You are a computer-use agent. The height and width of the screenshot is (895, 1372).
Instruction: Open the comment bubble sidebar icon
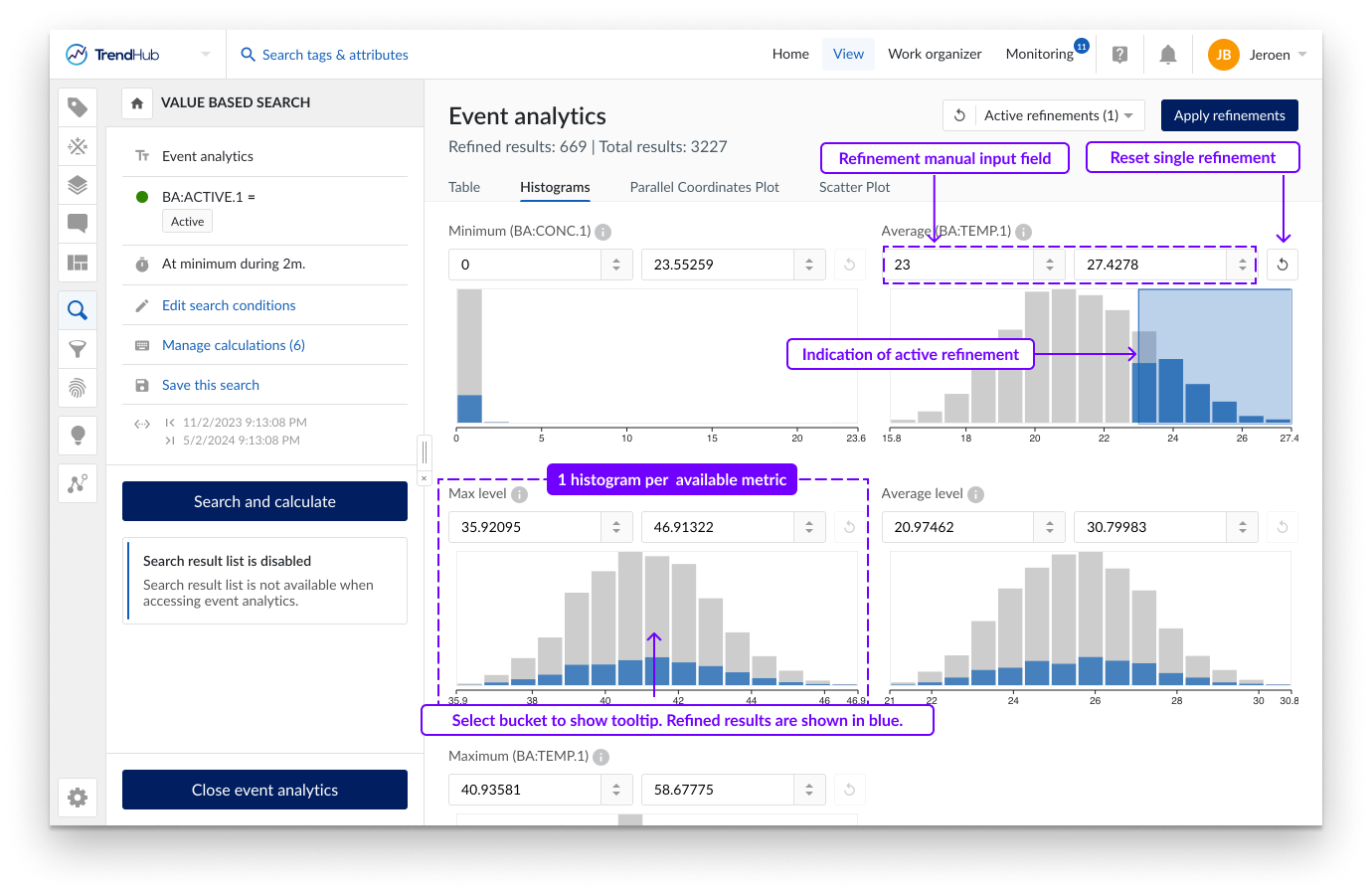coord(78,224)
